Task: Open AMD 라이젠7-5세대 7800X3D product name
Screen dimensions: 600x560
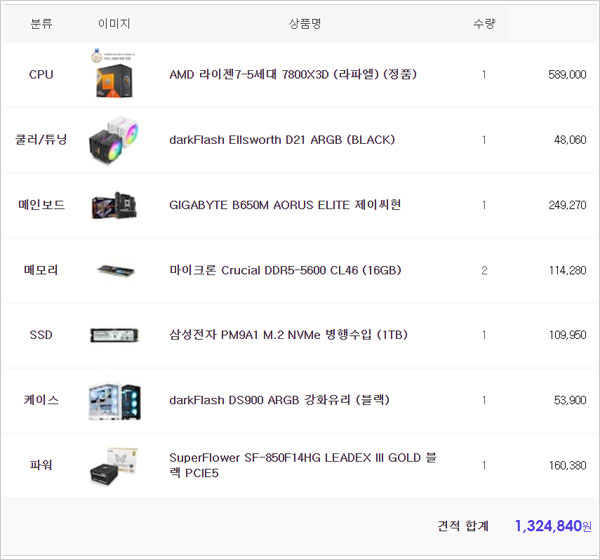Action: click(x=293, y=74)
